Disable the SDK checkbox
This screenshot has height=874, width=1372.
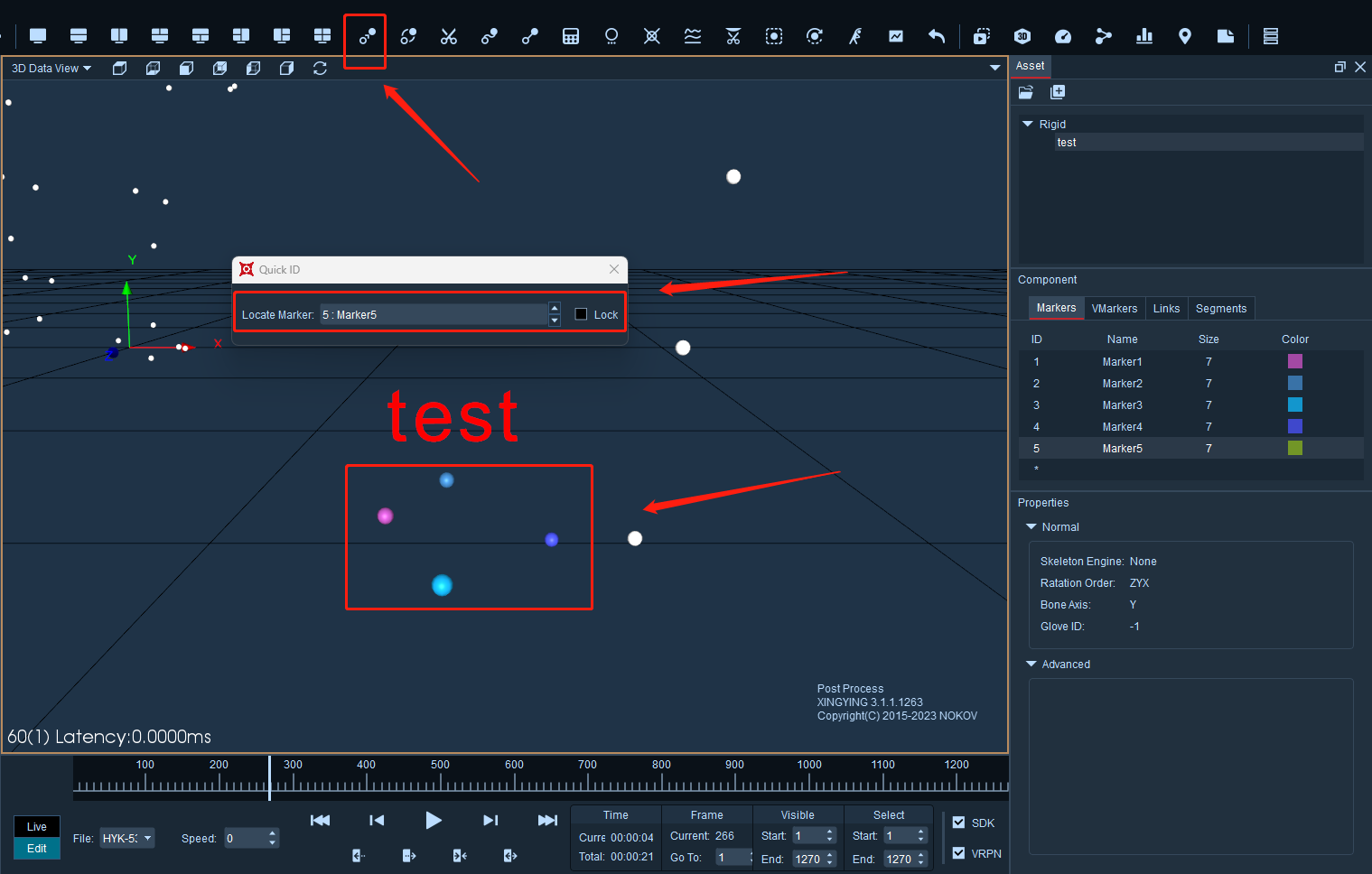click(959, 823)
